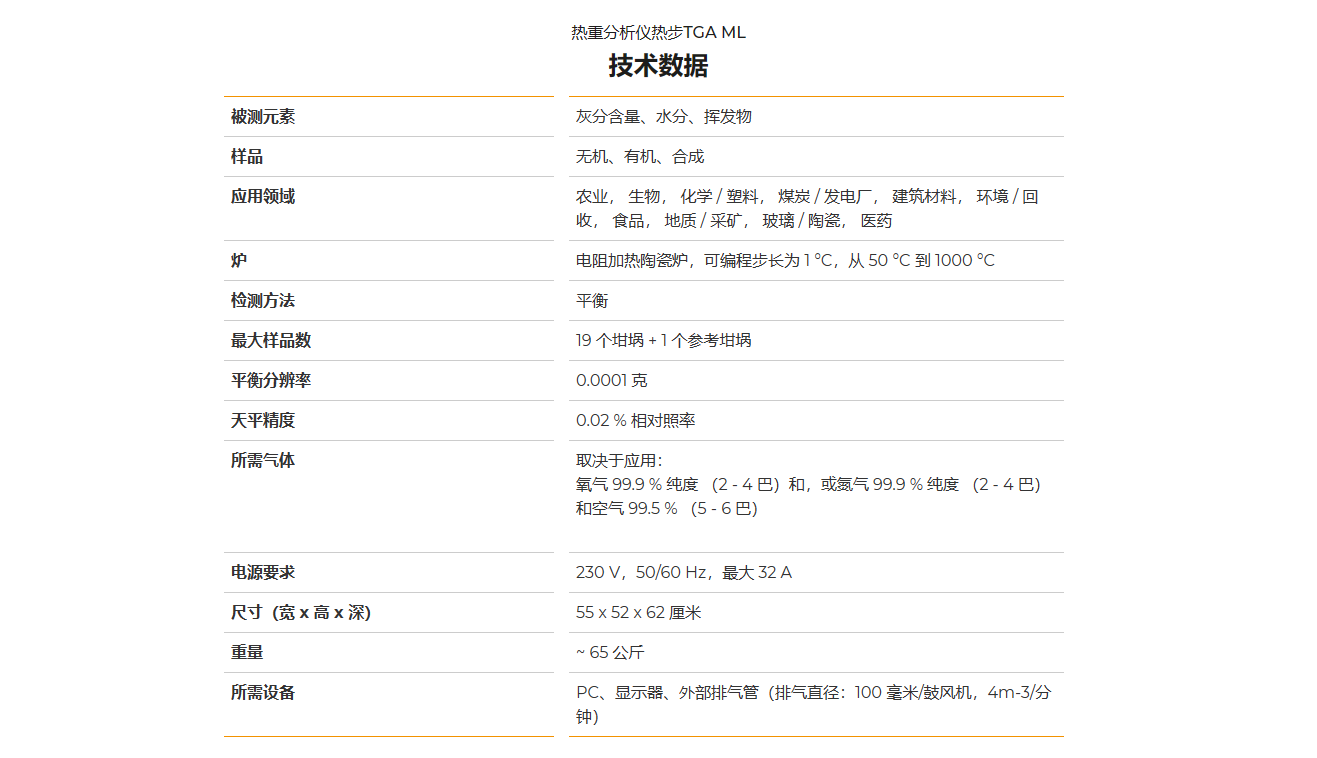Select the 应用领域 row label
1317x758 pixels.
tap(263, 197)
